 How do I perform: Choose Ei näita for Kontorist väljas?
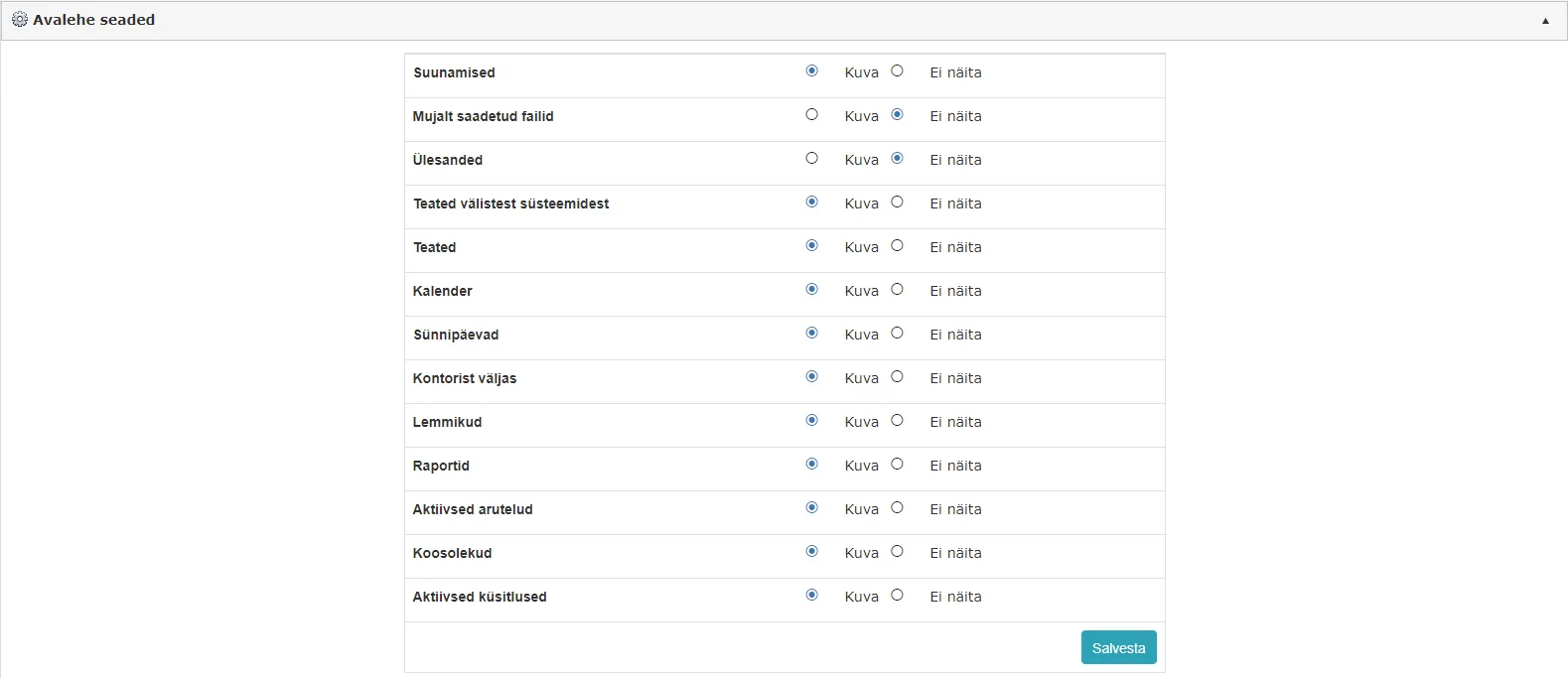coord(897,376)
